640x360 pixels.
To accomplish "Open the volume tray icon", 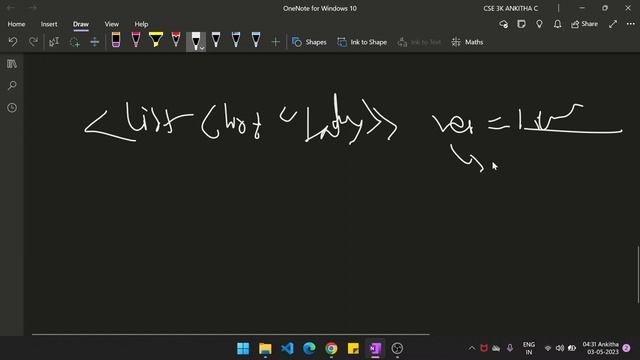I will click(x=560, y=348).
